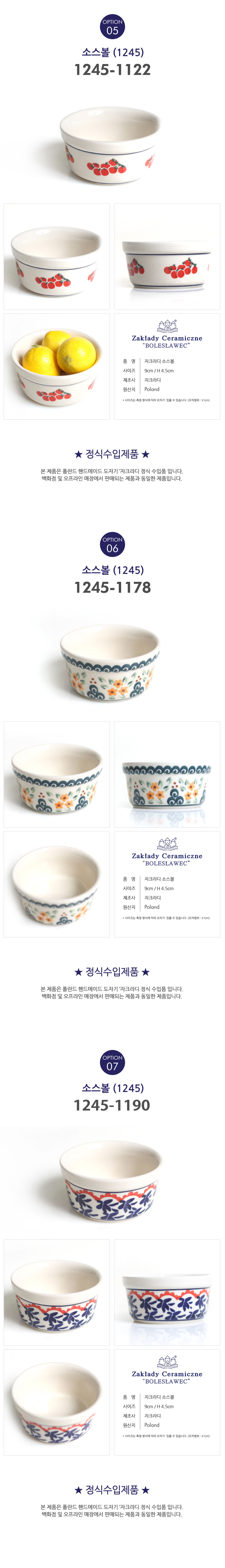The height and width of the screenshot is (1568, 225).
Task: Click the Zaklady Ceramiczne logo in option 06
Action: [x=167, y=851]
